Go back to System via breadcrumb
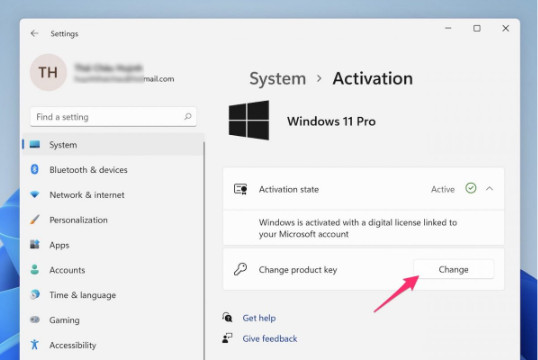This screenshot has width=538, height=360. pyautogui.click(x=277, y=79)
